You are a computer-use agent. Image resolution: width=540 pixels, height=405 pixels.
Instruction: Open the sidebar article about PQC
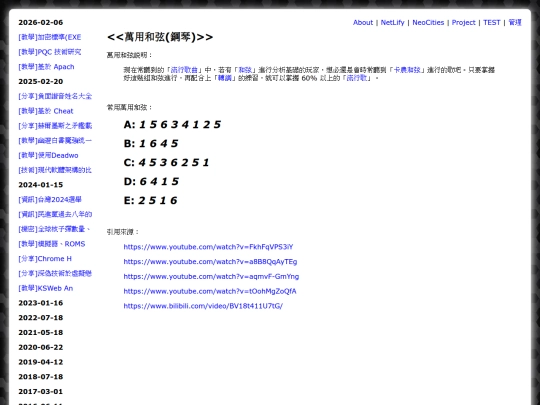tap(50, 52)
